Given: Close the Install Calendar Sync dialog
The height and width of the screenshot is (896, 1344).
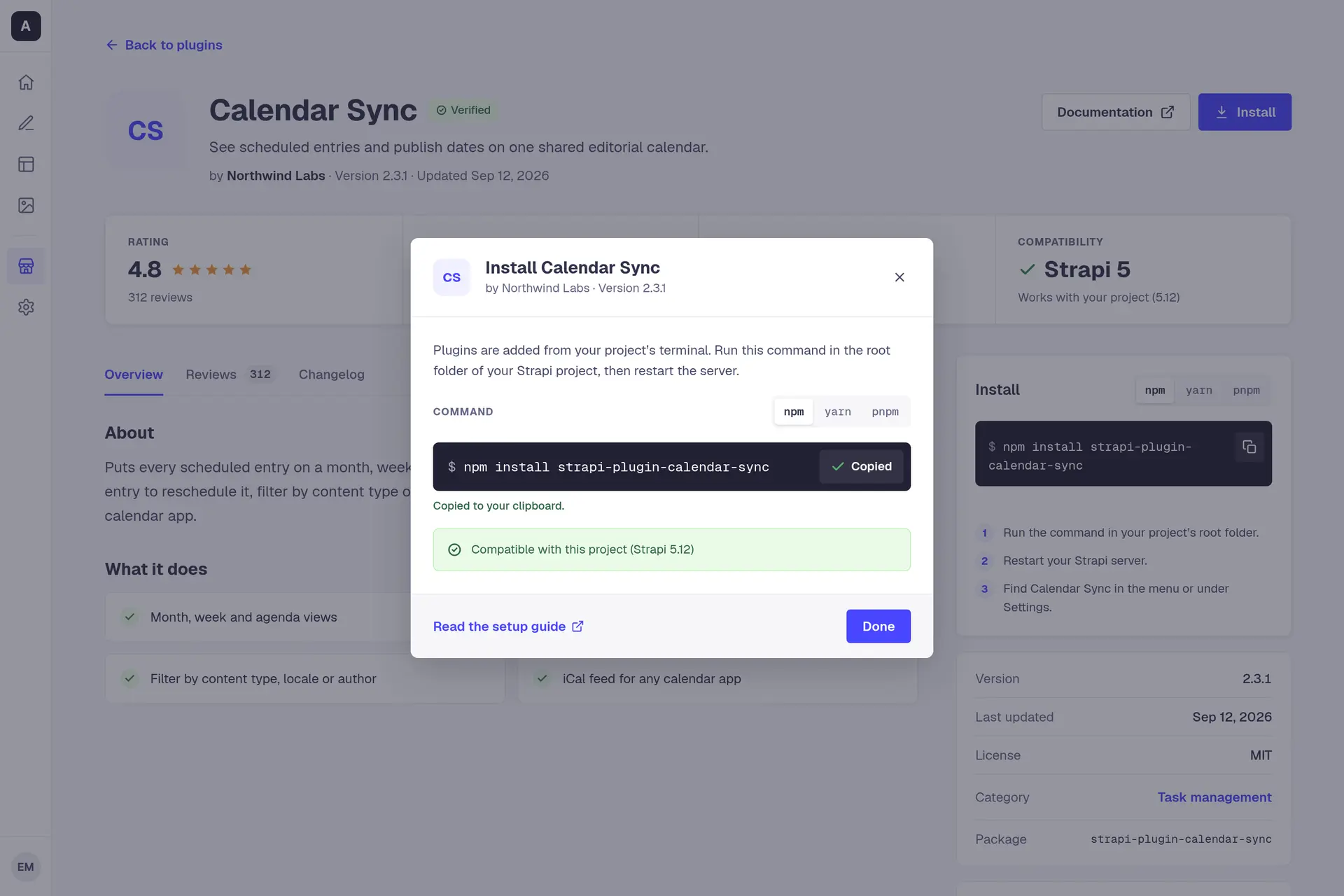Looking at the screenshot, I should (x=899, y=277).
